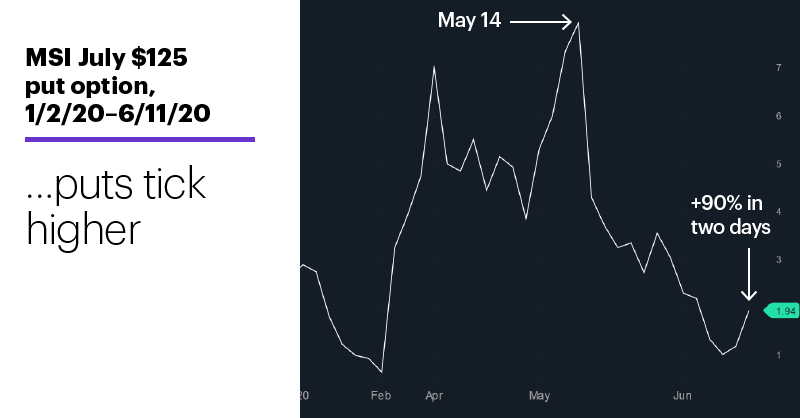800x418 pixels.
Task: Click the 3 value on price axis
Action: point(779,259)
